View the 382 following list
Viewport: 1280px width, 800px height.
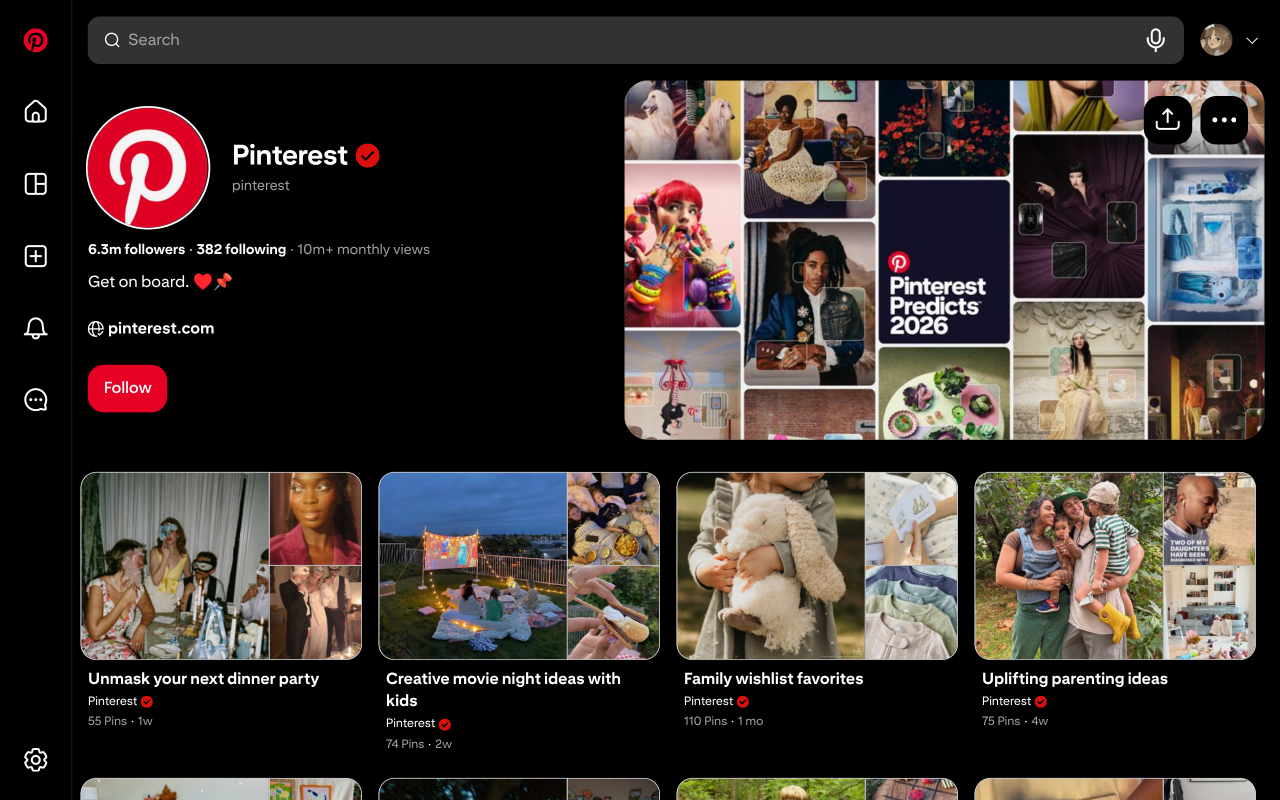(x=241, y=249)
